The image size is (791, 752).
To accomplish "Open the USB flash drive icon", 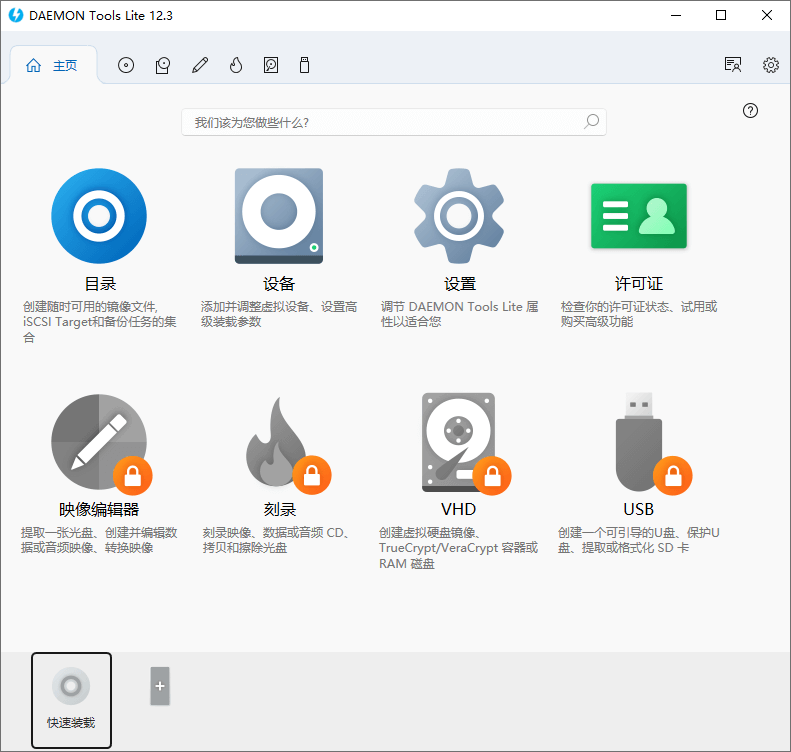I will tap(639, 442).
